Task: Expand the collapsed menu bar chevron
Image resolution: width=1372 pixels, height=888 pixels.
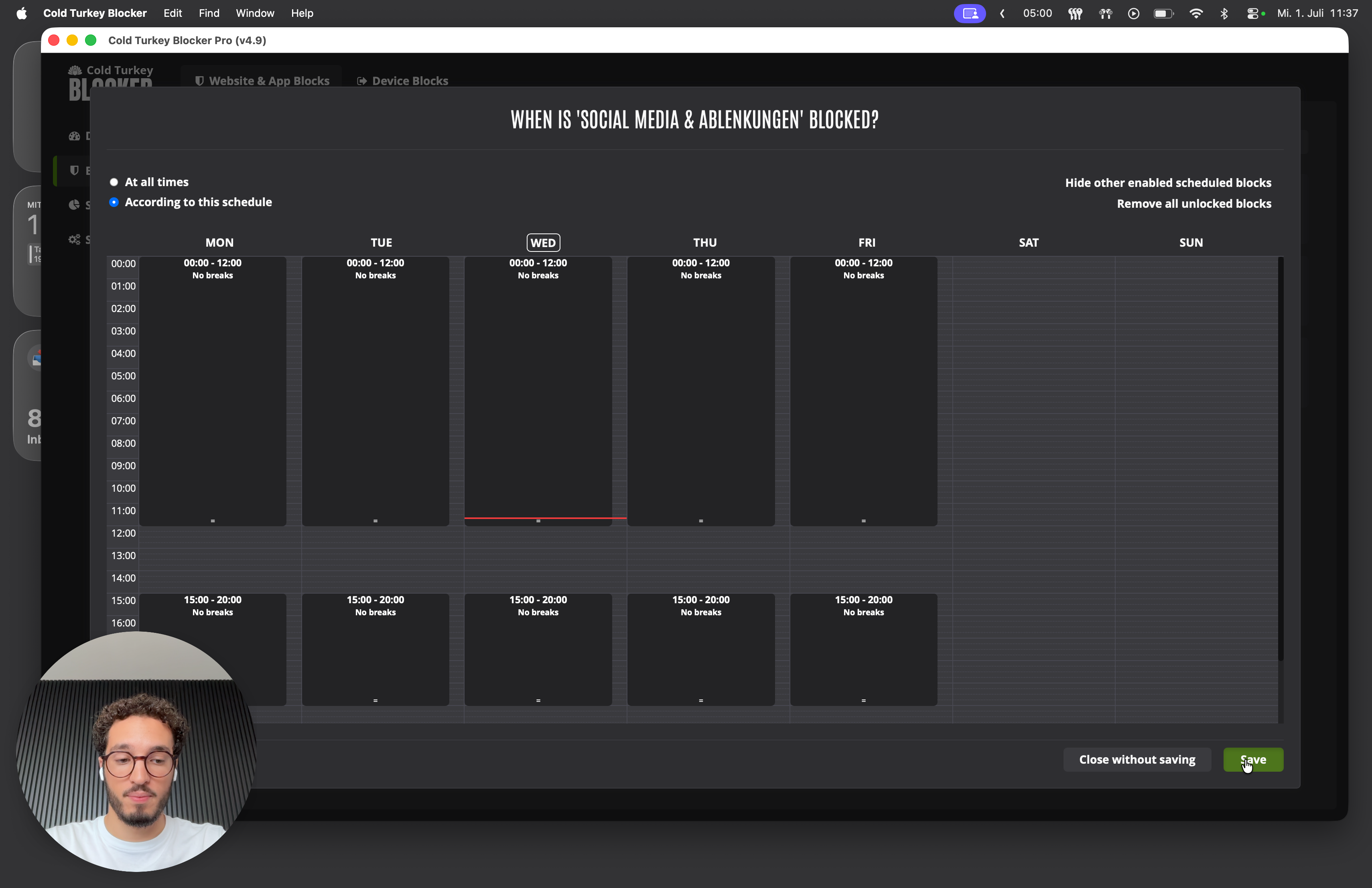Action: tap(1003, 13)
